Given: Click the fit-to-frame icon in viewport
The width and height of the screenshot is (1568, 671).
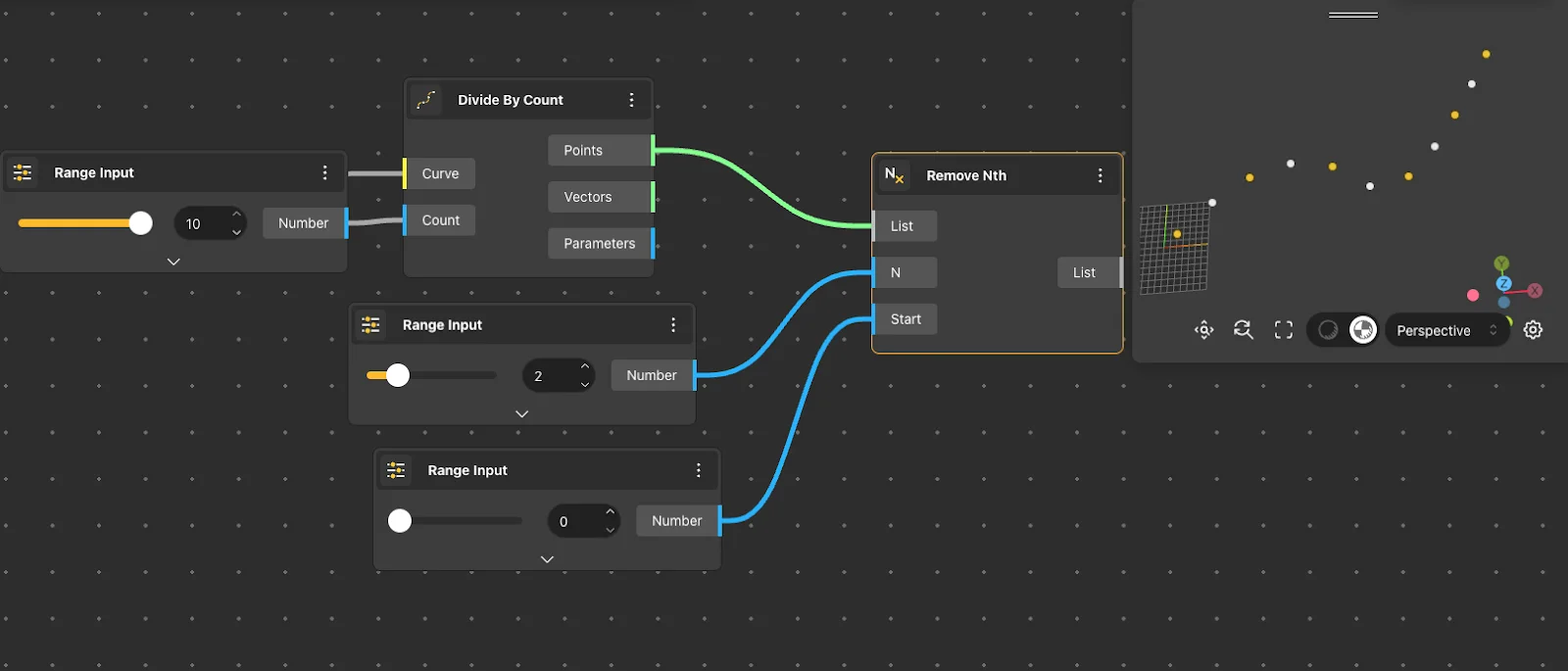Looking at the screenshot, I should point(1283,330).
